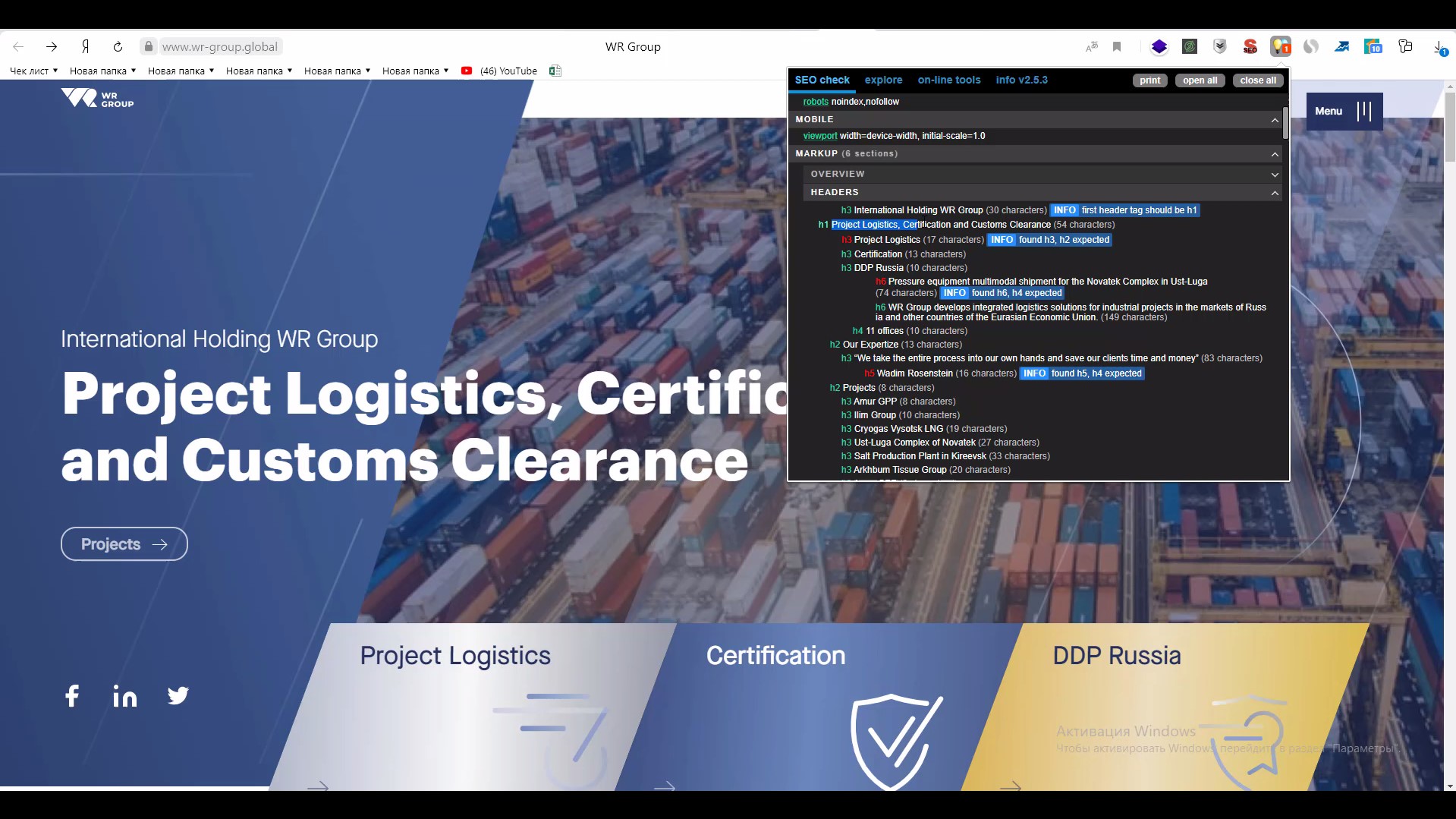Screen dimensions: 1456x819
Task: Open the red SEO extension icon
Action: click(1250, 47)
